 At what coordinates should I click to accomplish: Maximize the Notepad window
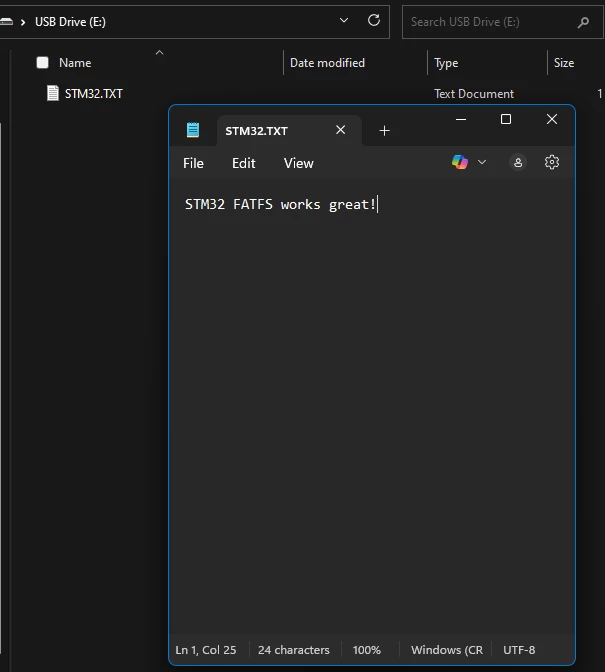tap(506, 119)
